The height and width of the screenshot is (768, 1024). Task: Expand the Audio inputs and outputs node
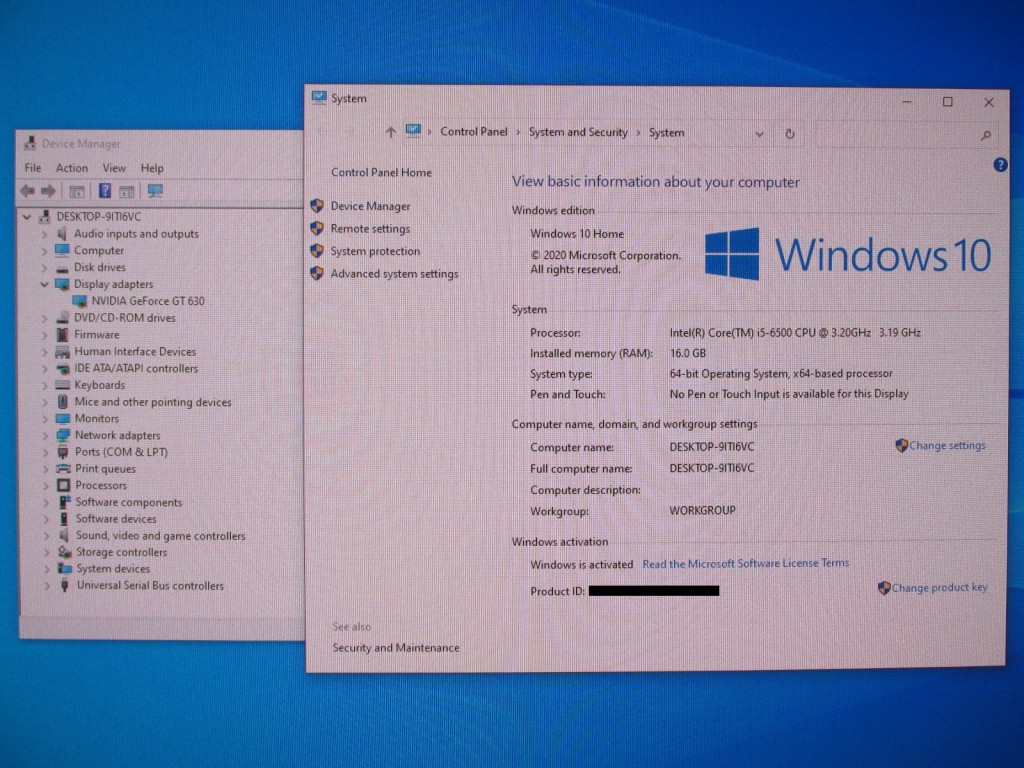[44, 234]
